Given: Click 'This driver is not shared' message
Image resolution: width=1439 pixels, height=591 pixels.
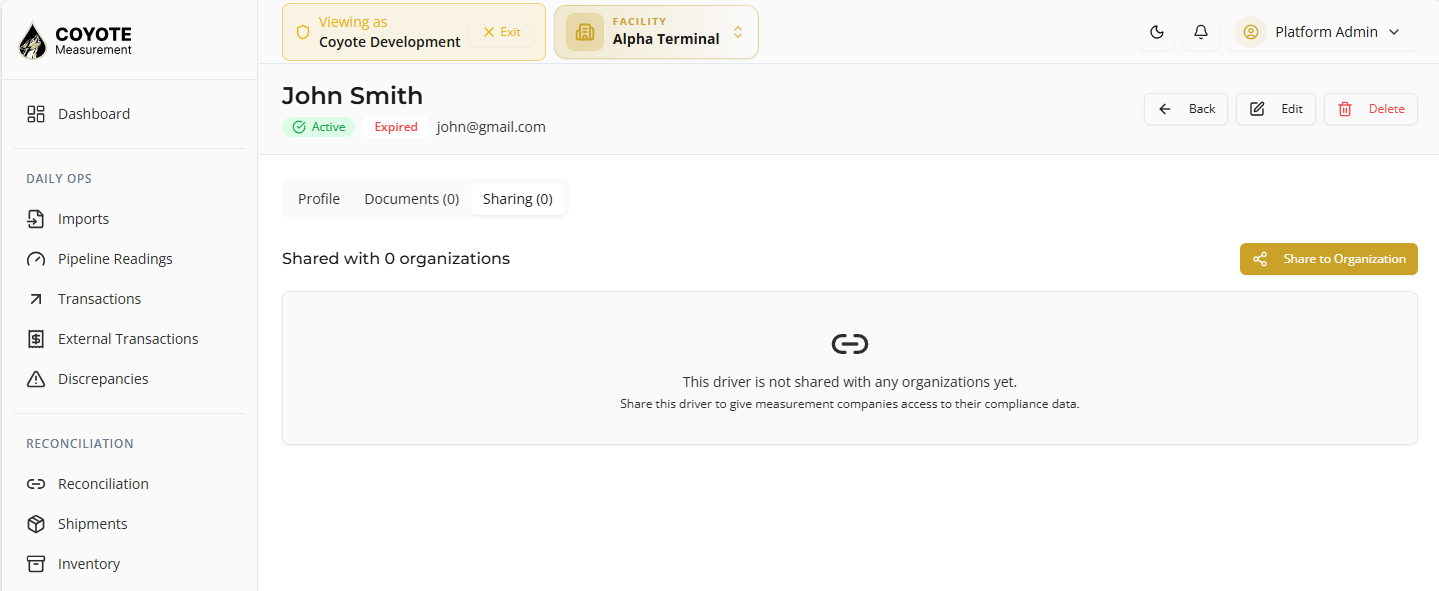Looking at the screenshot, I should (850, 382).
